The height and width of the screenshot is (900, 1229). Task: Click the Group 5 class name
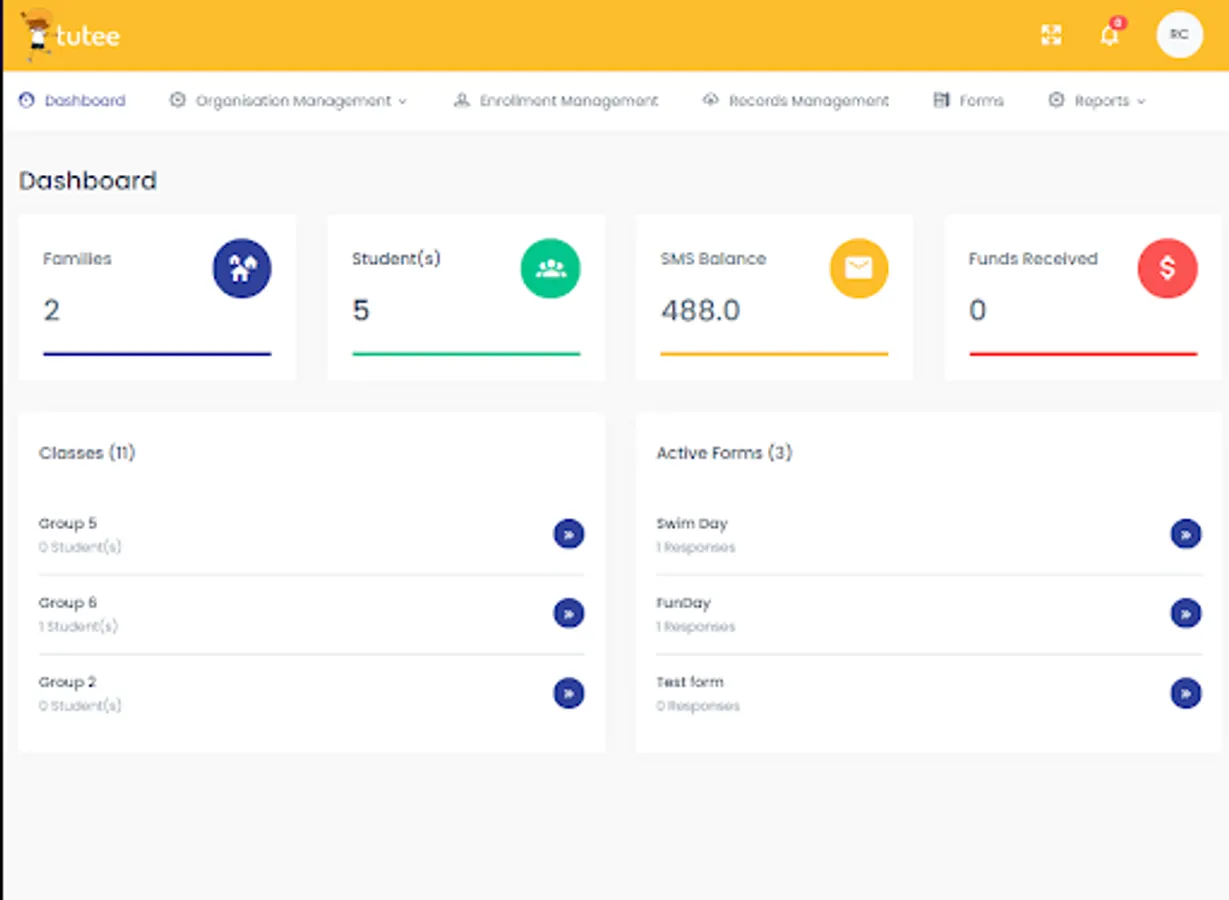tap(68, 523)
